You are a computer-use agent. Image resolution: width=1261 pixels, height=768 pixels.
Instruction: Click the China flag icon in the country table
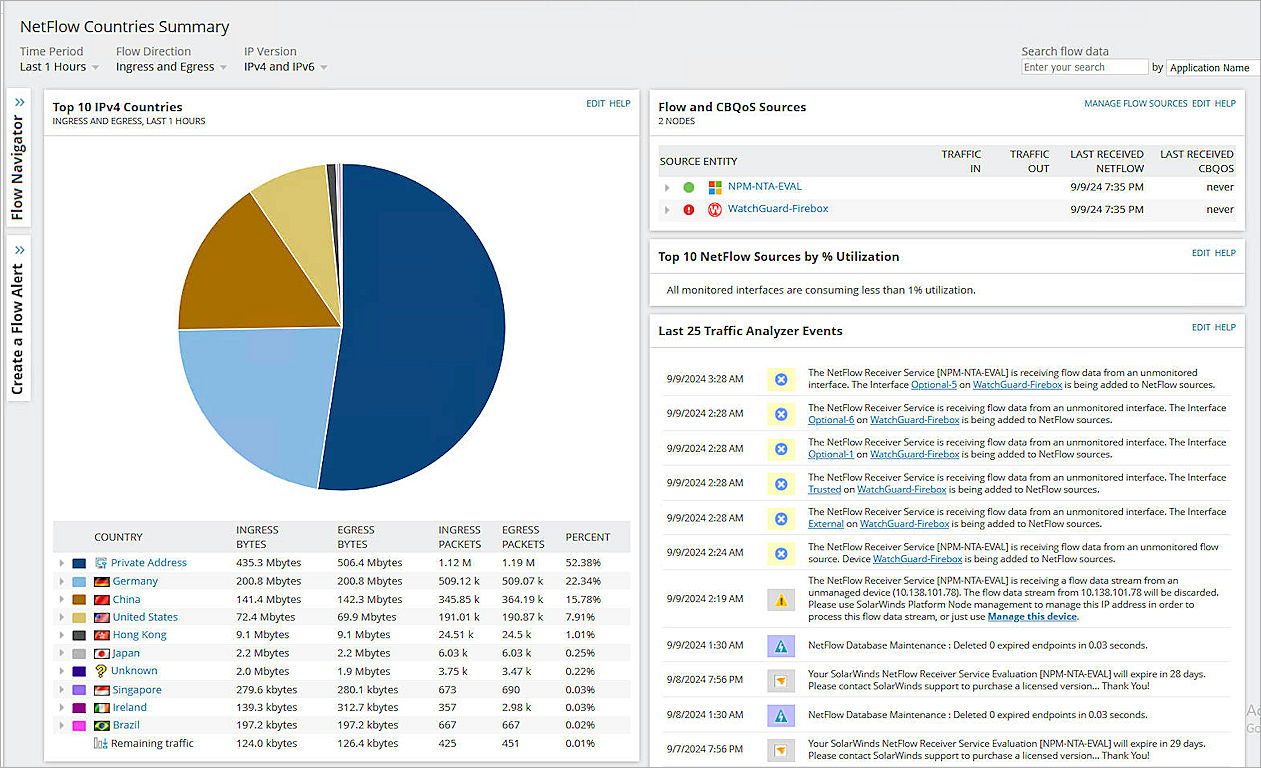pos(100,598)
